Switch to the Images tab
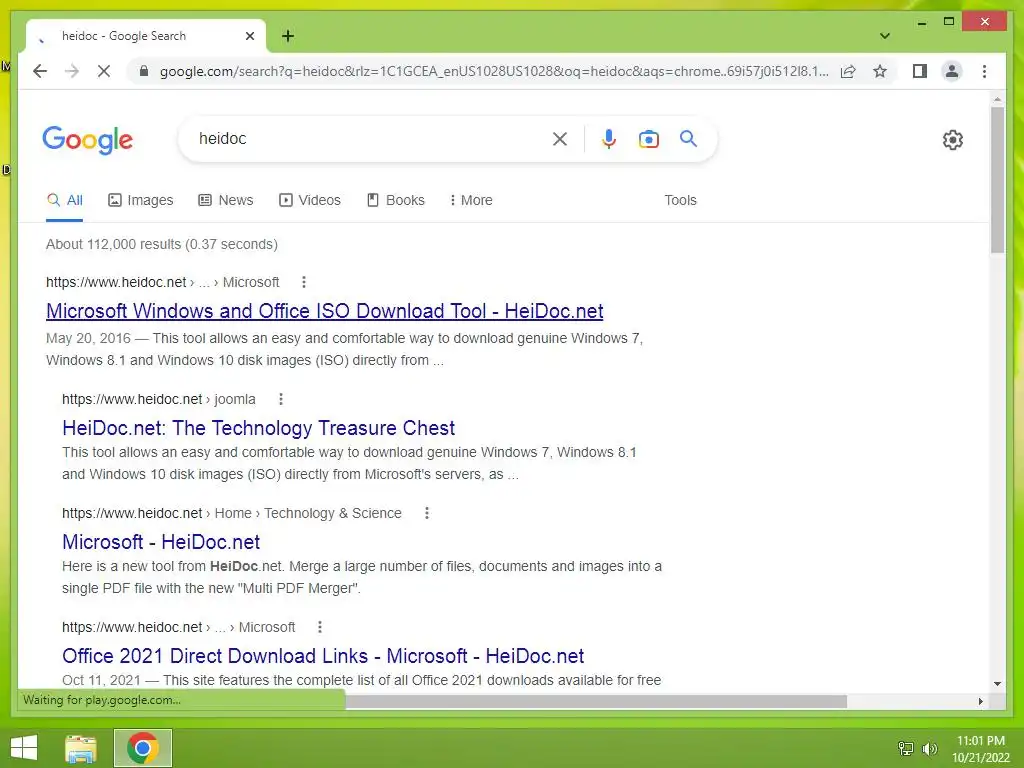1024x768 pixels. point(140,200)
